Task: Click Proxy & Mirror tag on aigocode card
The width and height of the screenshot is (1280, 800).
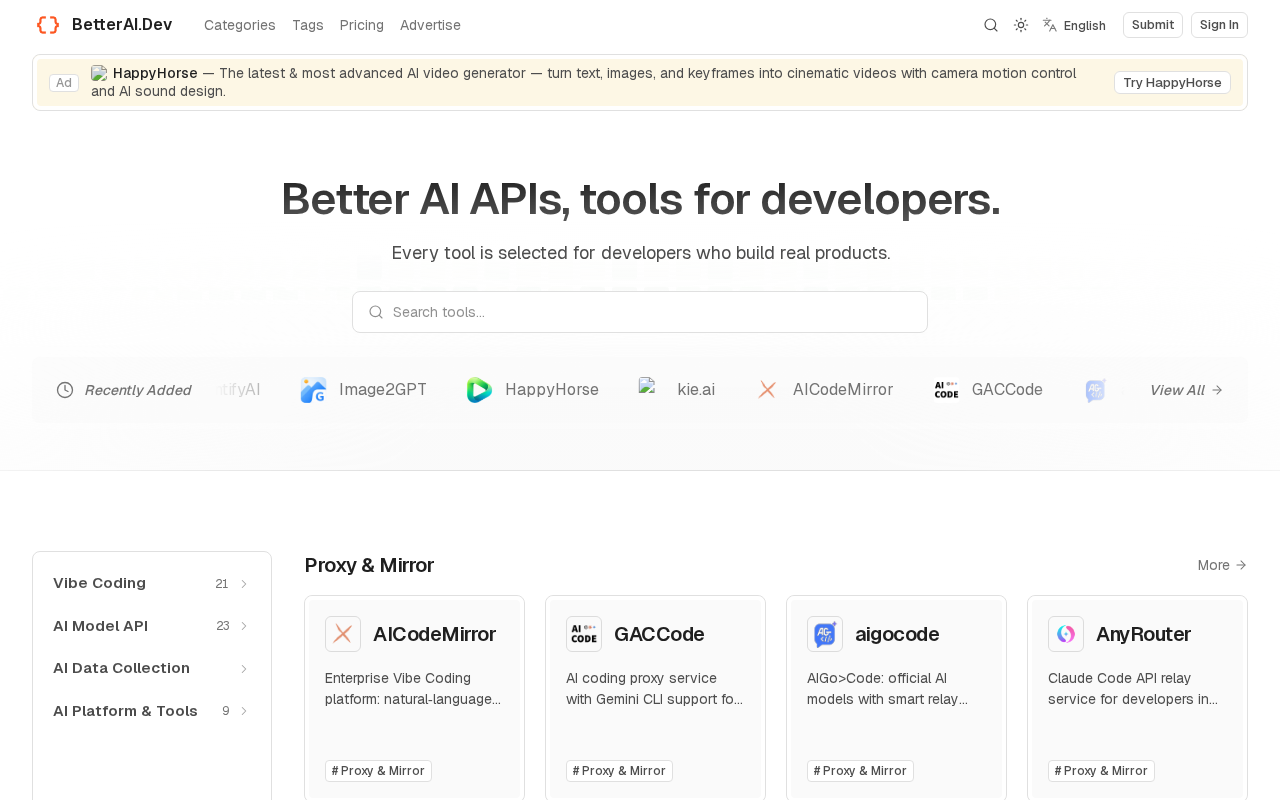Action: (x=860, y=771)
